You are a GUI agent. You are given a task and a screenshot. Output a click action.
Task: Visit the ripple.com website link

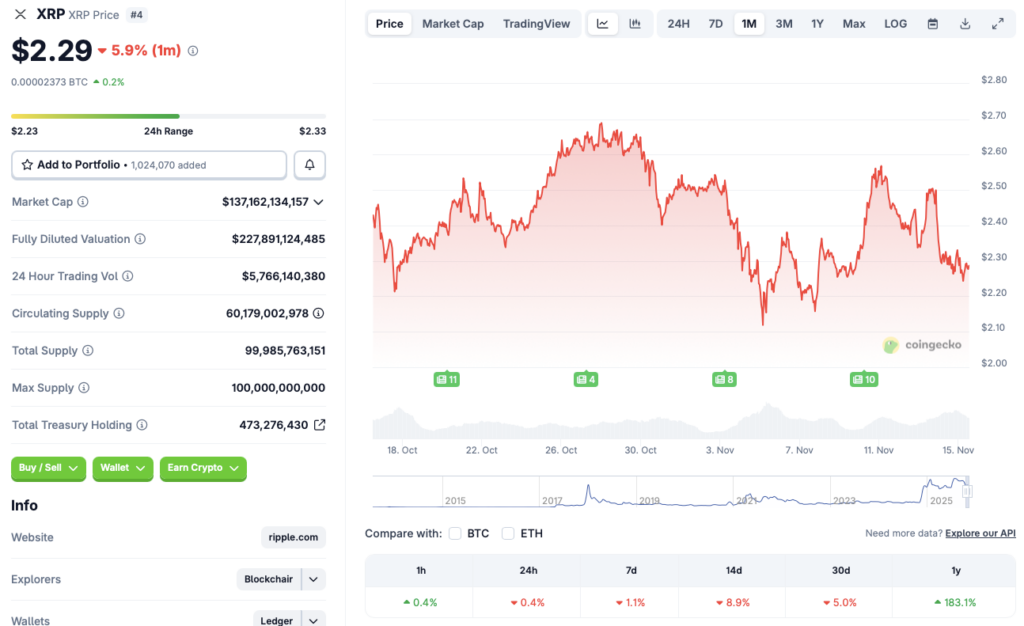[x=292, y=537]
